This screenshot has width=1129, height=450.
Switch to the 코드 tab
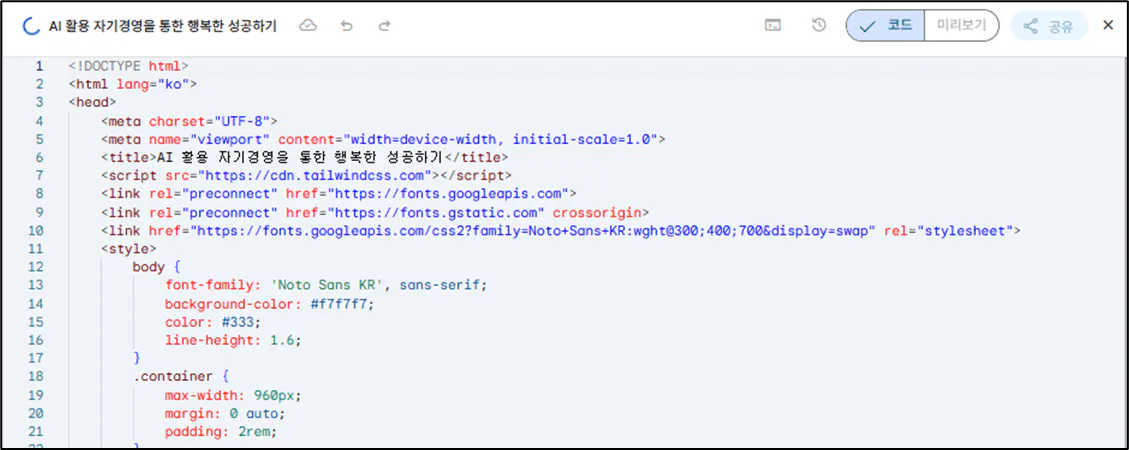tap(886, 26)
